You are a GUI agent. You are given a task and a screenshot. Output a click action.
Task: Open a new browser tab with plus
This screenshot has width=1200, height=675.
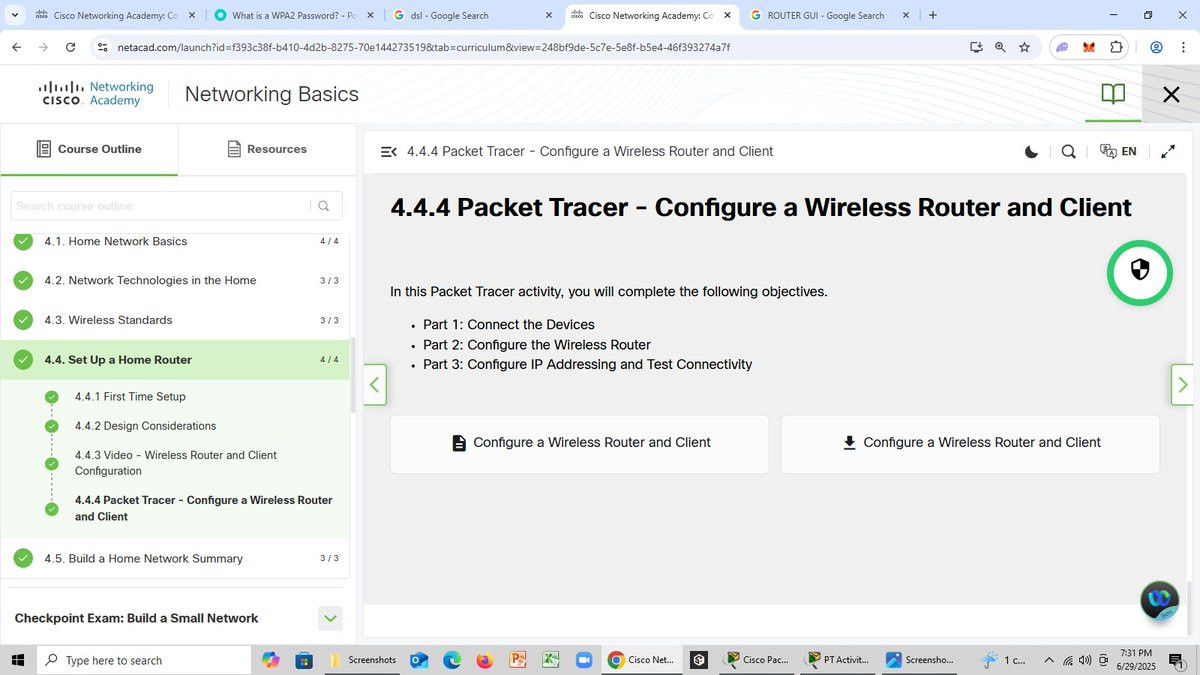pyautogui.click(x=932, y=15)
